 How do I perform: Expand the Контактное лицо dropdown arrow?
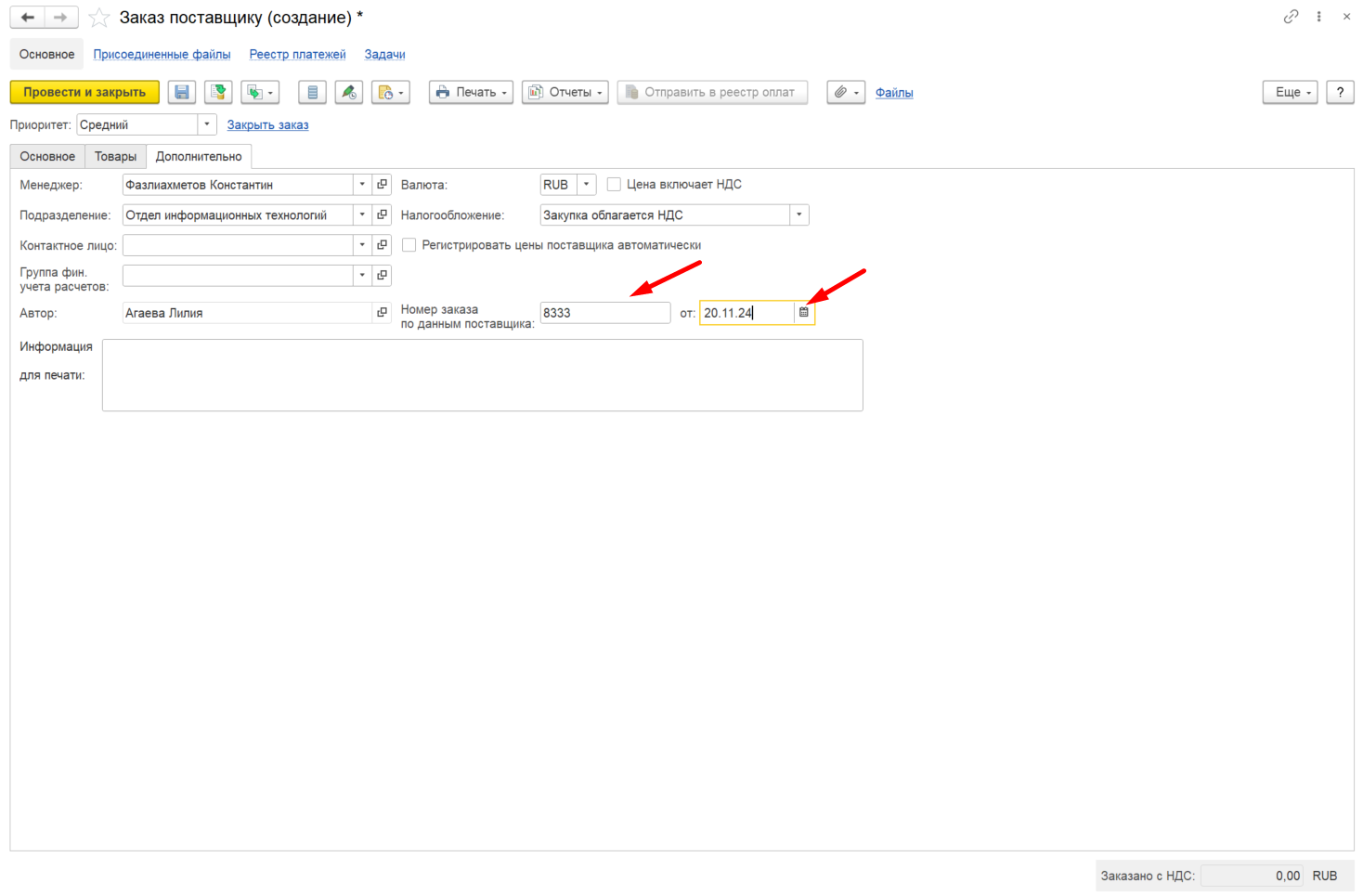362,245
